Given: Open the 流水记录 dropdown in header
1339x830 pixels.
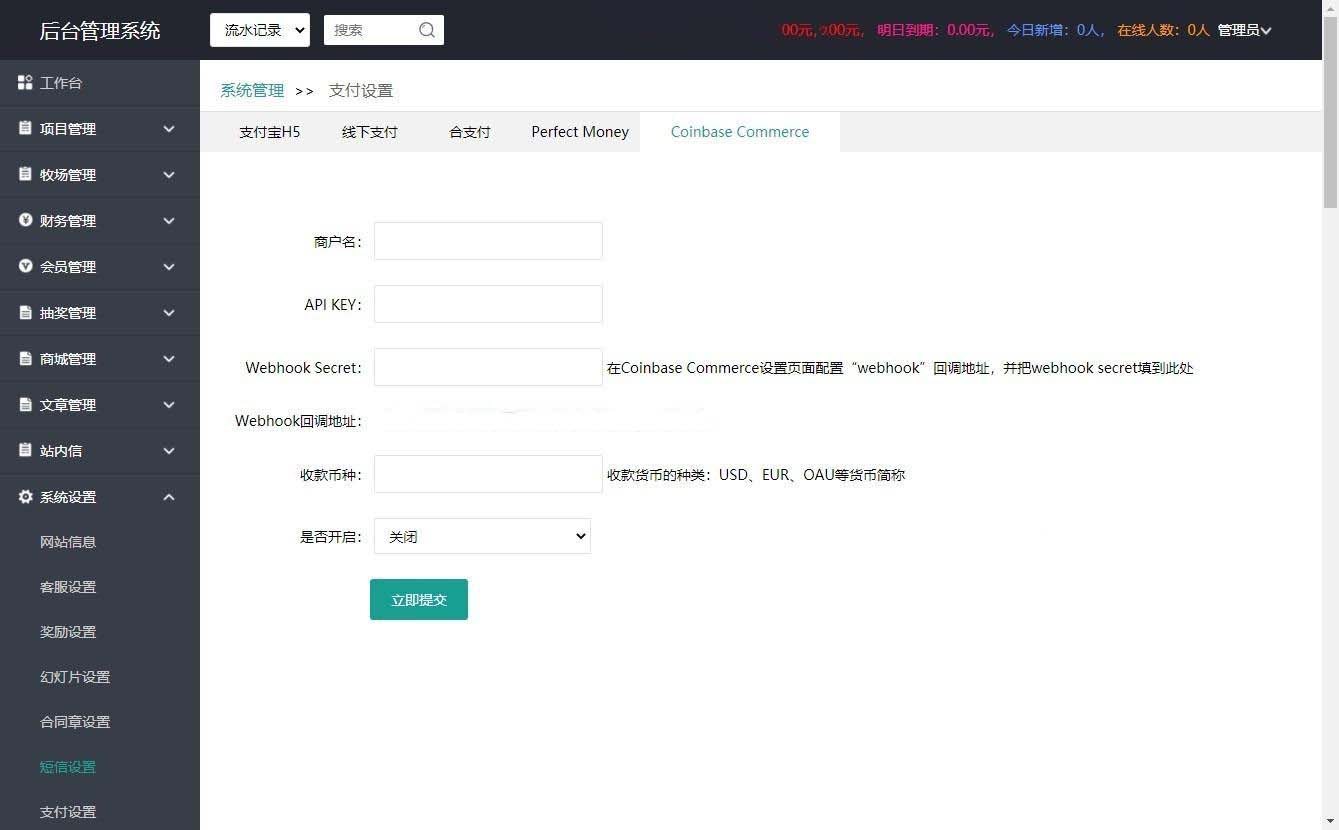Looking at the screenshot, I should (260, 30).
